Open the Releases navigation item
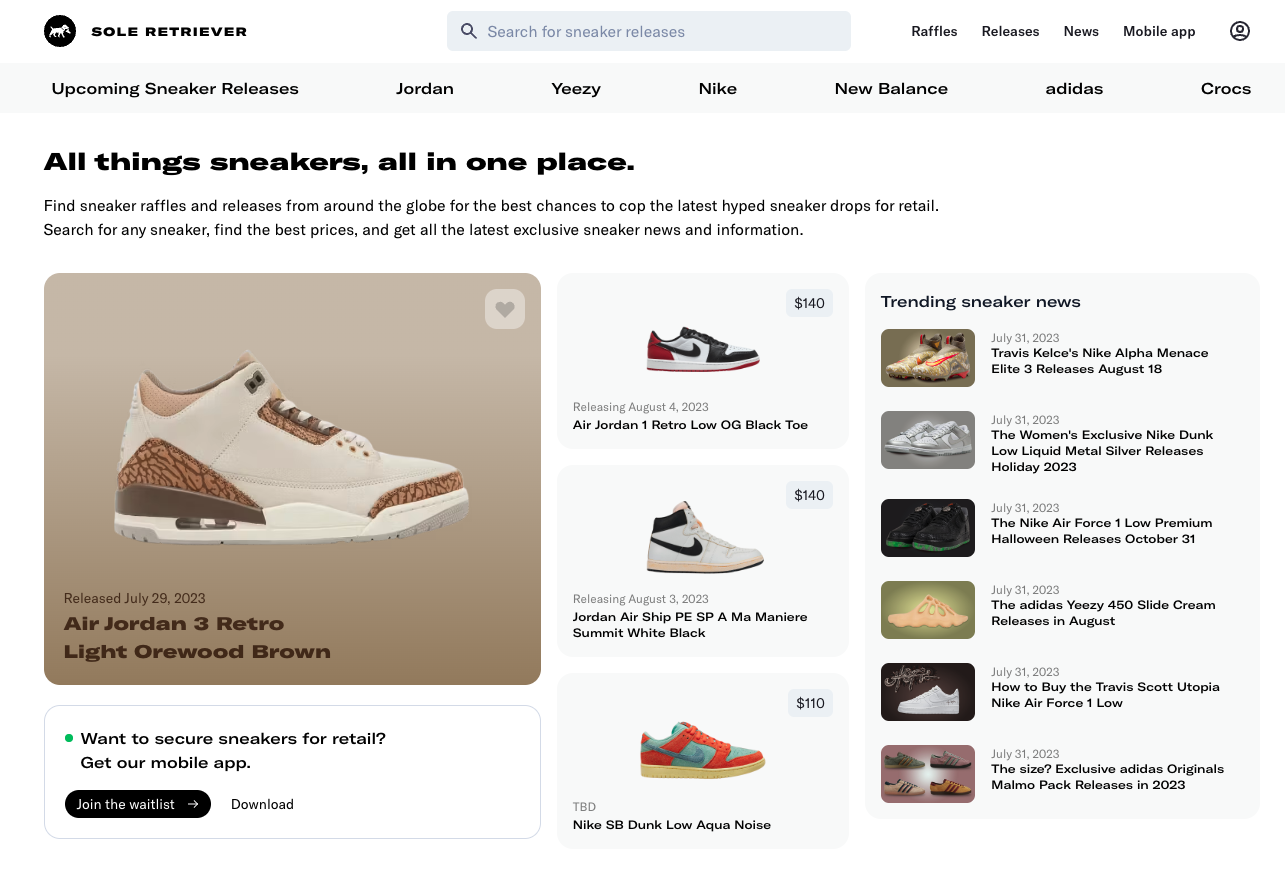This screenshot has width=1285, height=884. (1010, 31)
